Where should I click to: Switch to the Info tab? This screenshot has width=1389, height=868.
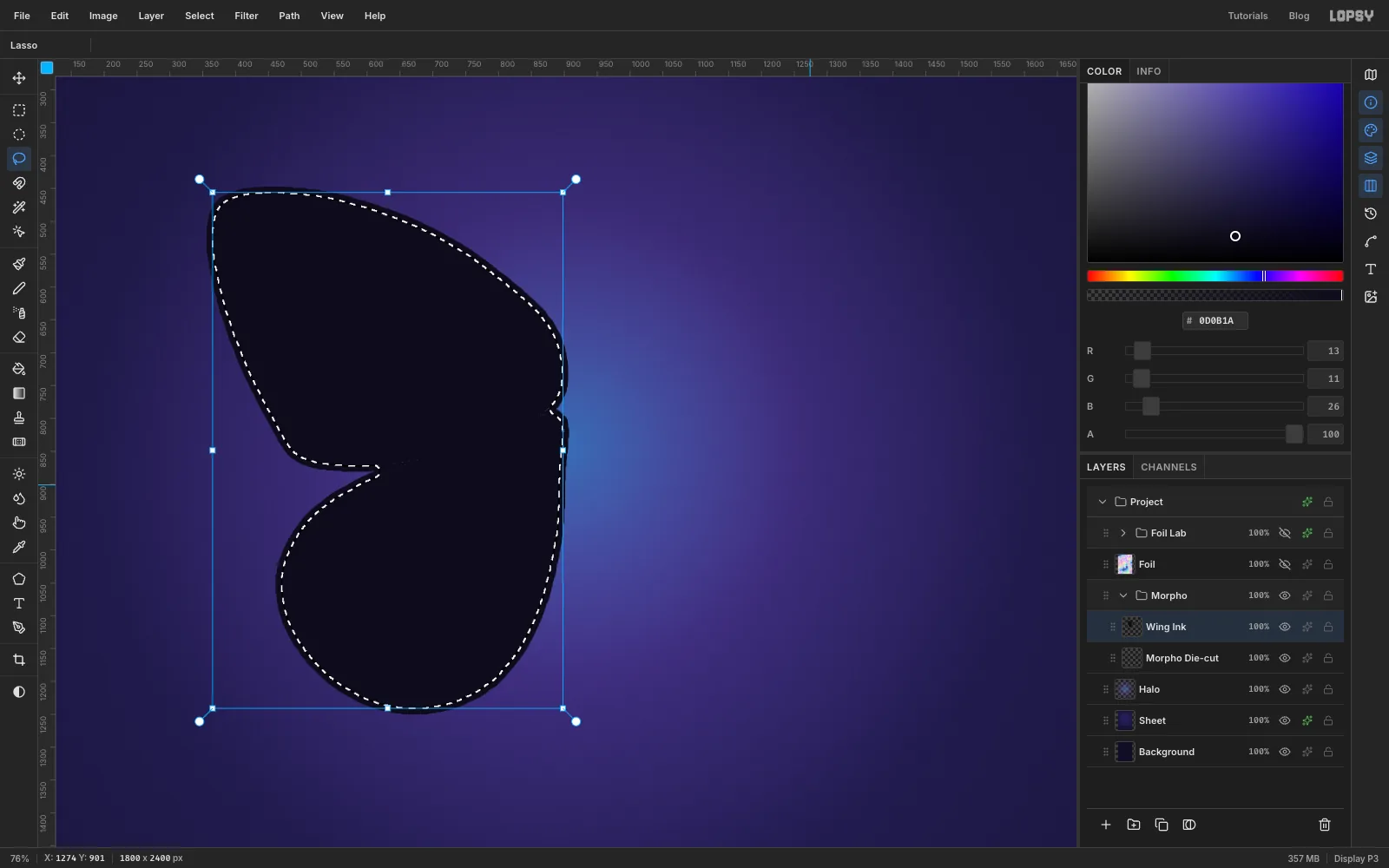pyautogui.click(x=1149, y=71)
